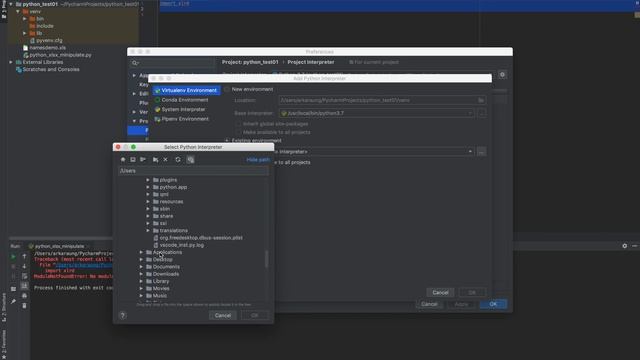Expand the resources folder
The width and height of the screenshot is (640, 360).
click(148, 202)
